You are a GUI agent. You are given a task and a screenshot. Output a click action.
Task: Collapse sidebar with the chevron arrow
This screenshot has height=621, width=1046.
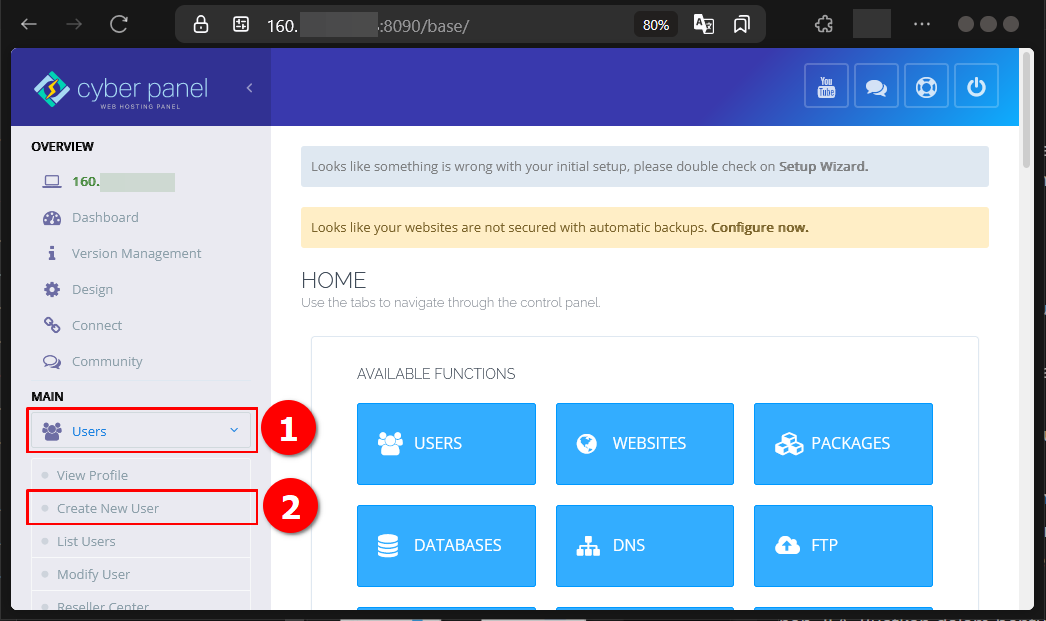tap(249, 87)
